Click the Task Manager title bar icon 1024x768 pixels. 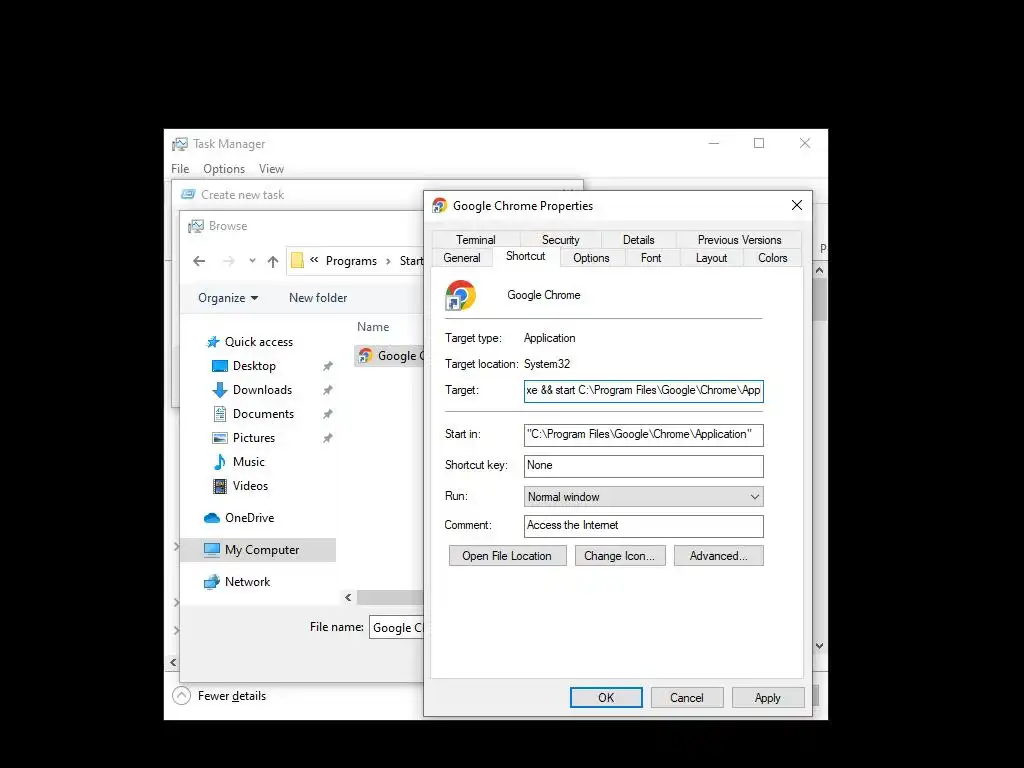(180, 144)
